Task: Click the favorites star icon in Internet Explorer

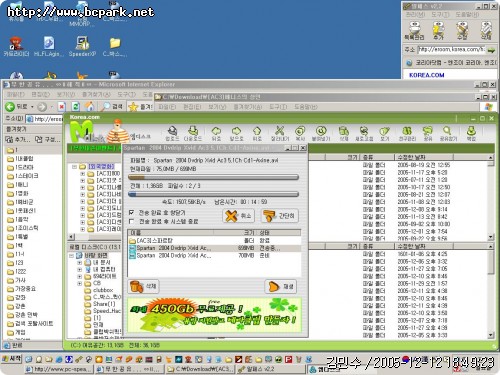Action: coord(133,107)
